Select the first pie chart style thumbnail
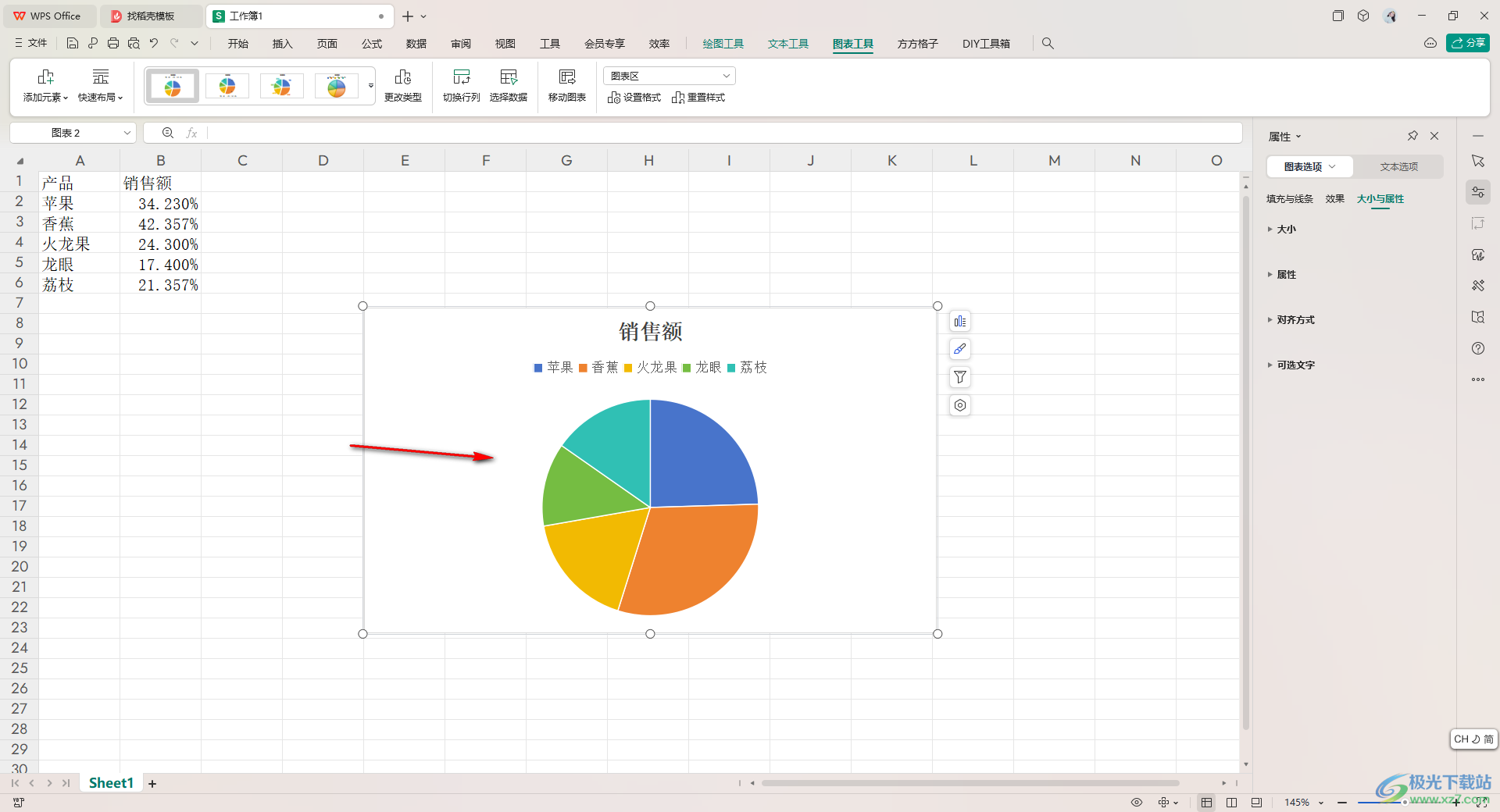 173,85
